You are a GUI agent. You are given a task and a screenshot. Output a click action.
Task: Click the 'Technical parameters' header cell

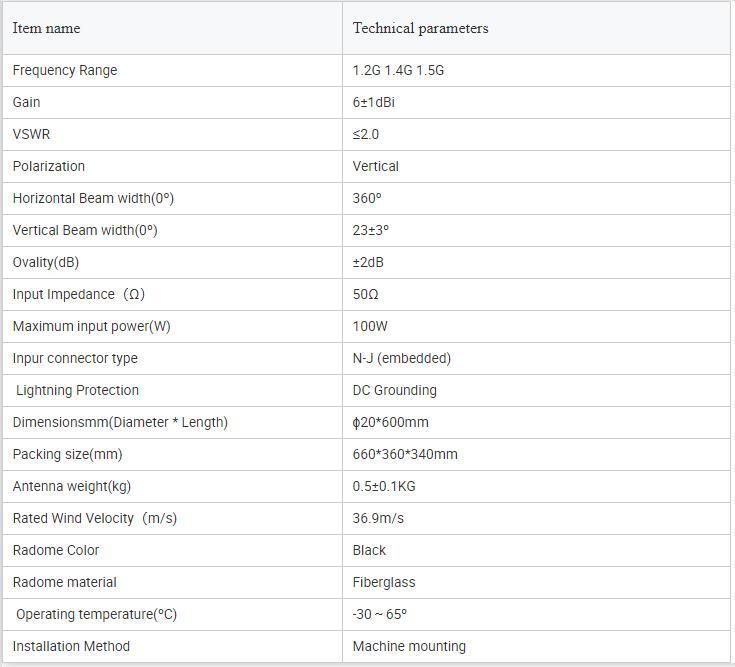(536, 28)
